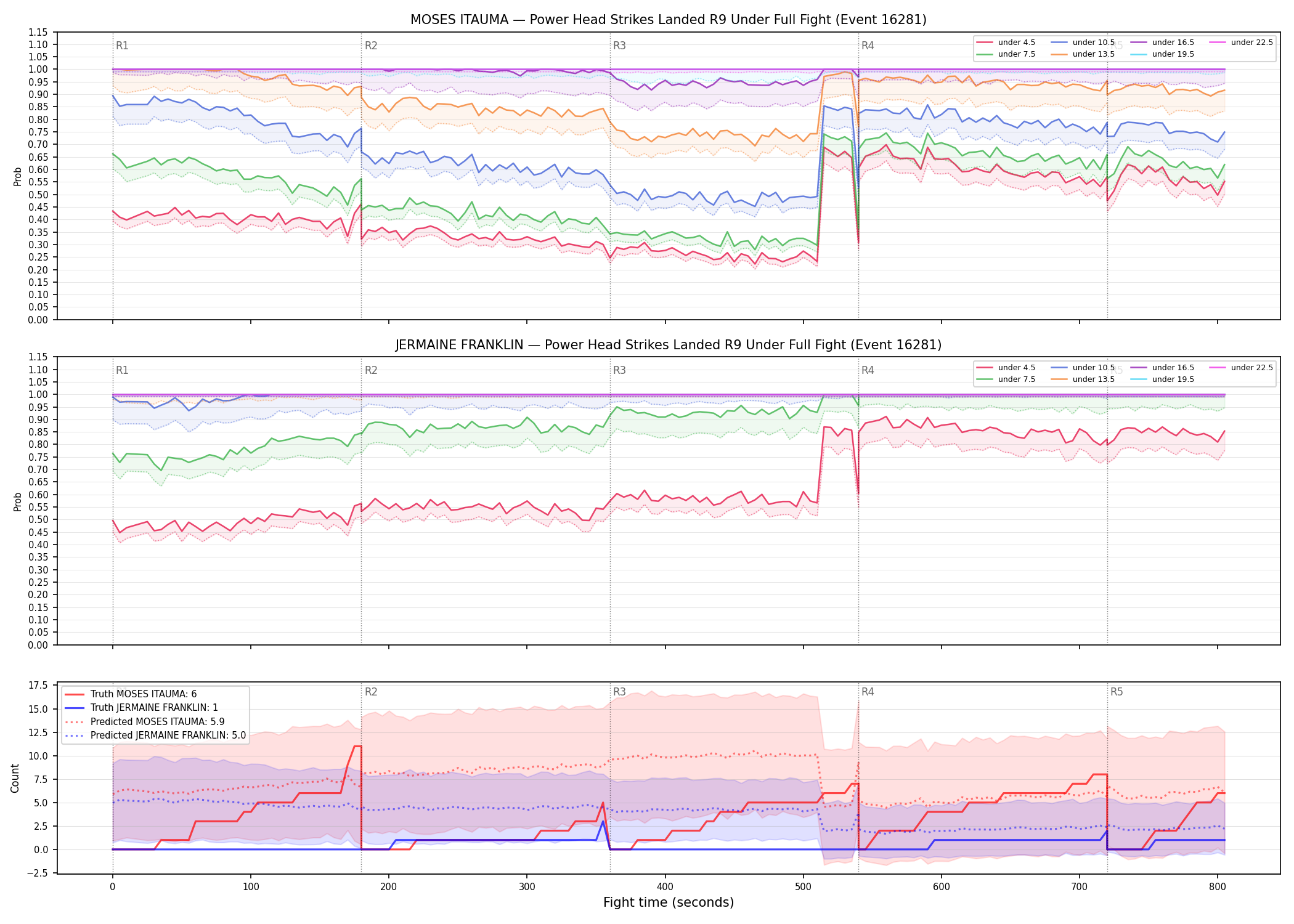Click 'Predicted JERMAINE FRANKLIN: 5.0' legend entry
The image size is (1294, 924).
155,736
